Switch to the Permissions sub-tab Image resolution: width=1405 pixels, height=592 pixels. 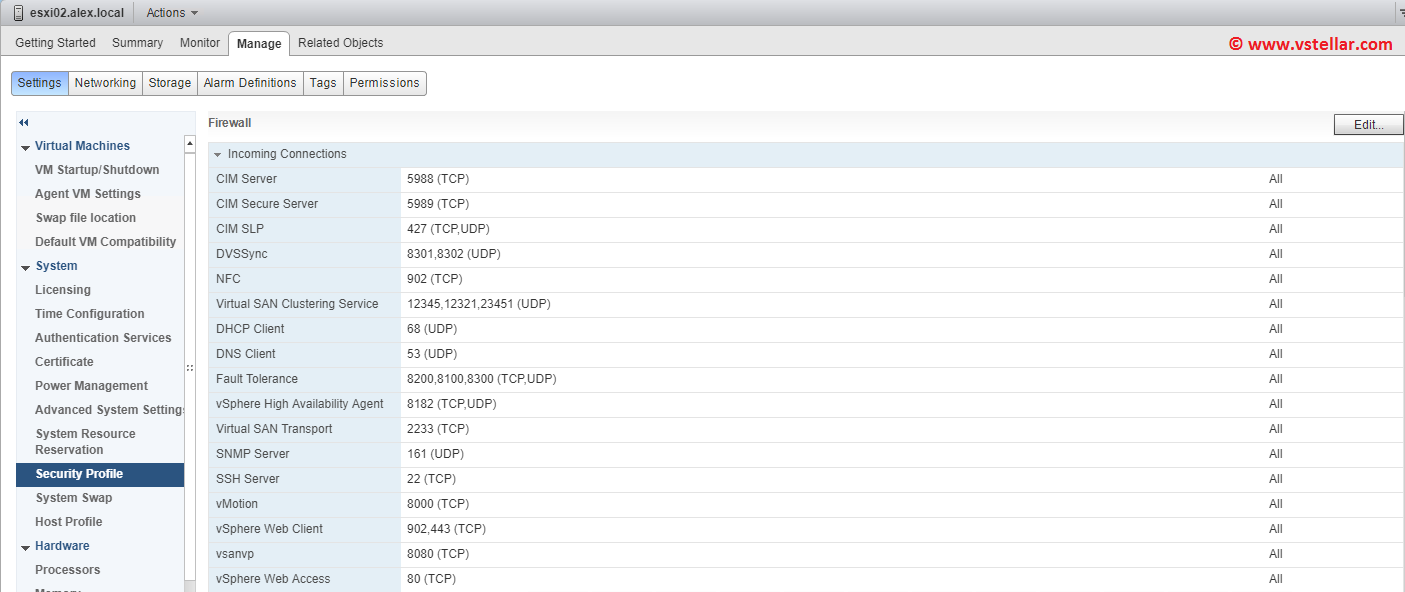(x=384, y=83)
